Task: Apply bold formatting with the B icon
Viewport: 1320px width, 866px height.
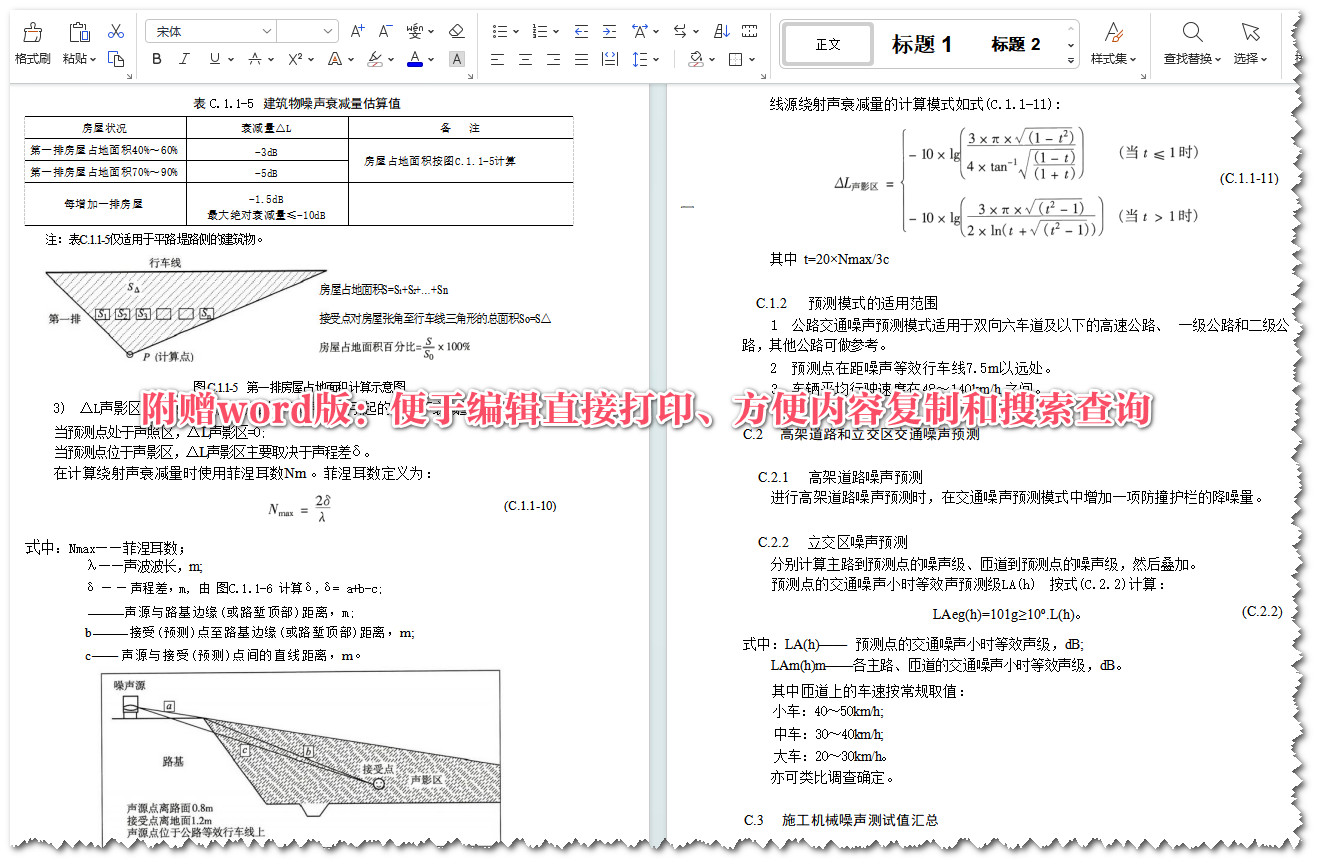Action: (x=156, y=60)
